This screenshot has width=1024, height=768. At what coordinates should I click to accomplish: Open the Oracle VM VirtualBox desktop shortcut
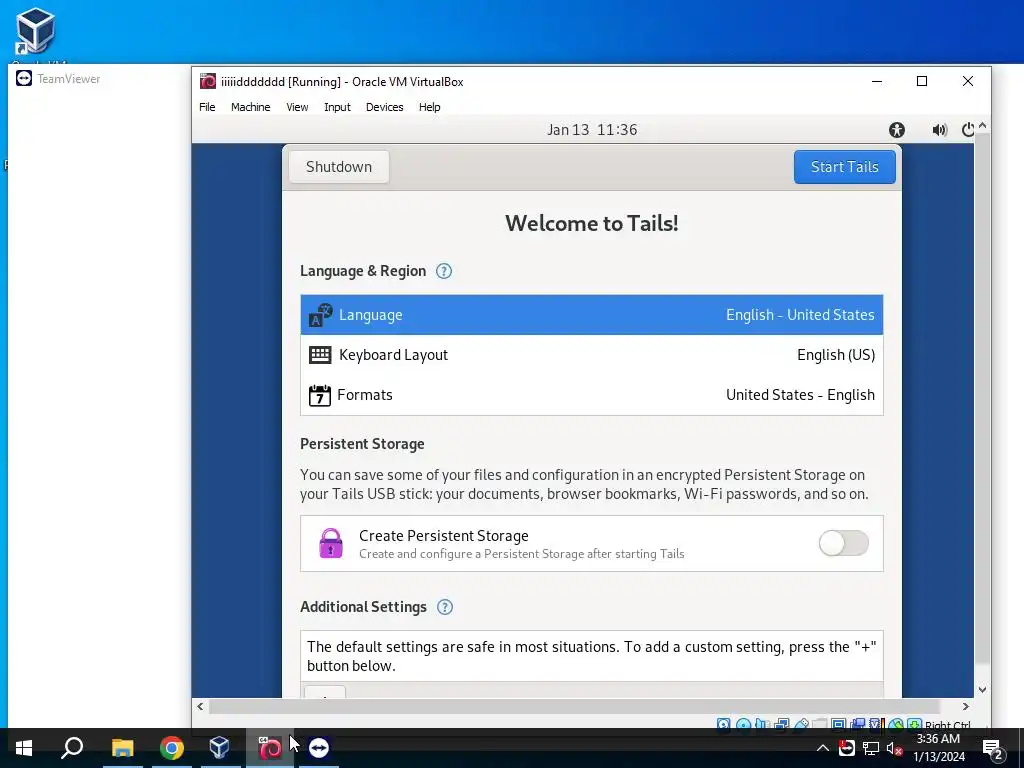pos(35,33)
